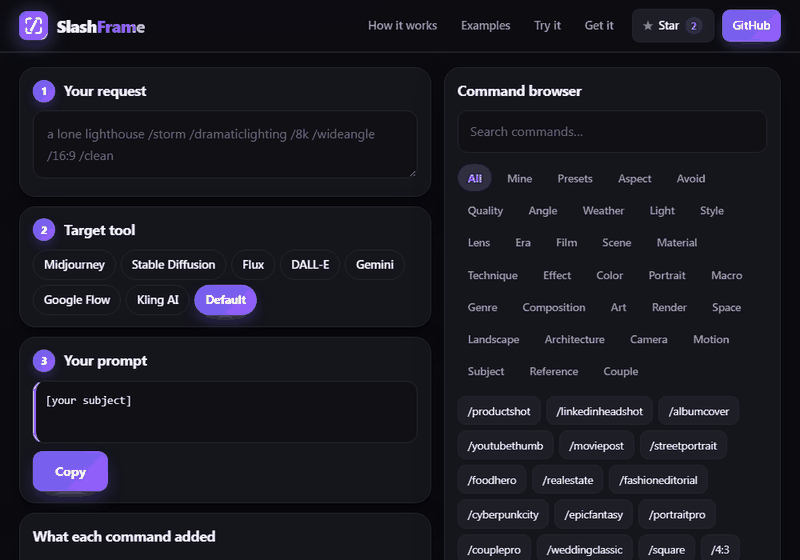Viewport: 800px width, 560px height.
Task: Filter commands by Aspect
Action: pyautogui.click(x=635, y=179)
